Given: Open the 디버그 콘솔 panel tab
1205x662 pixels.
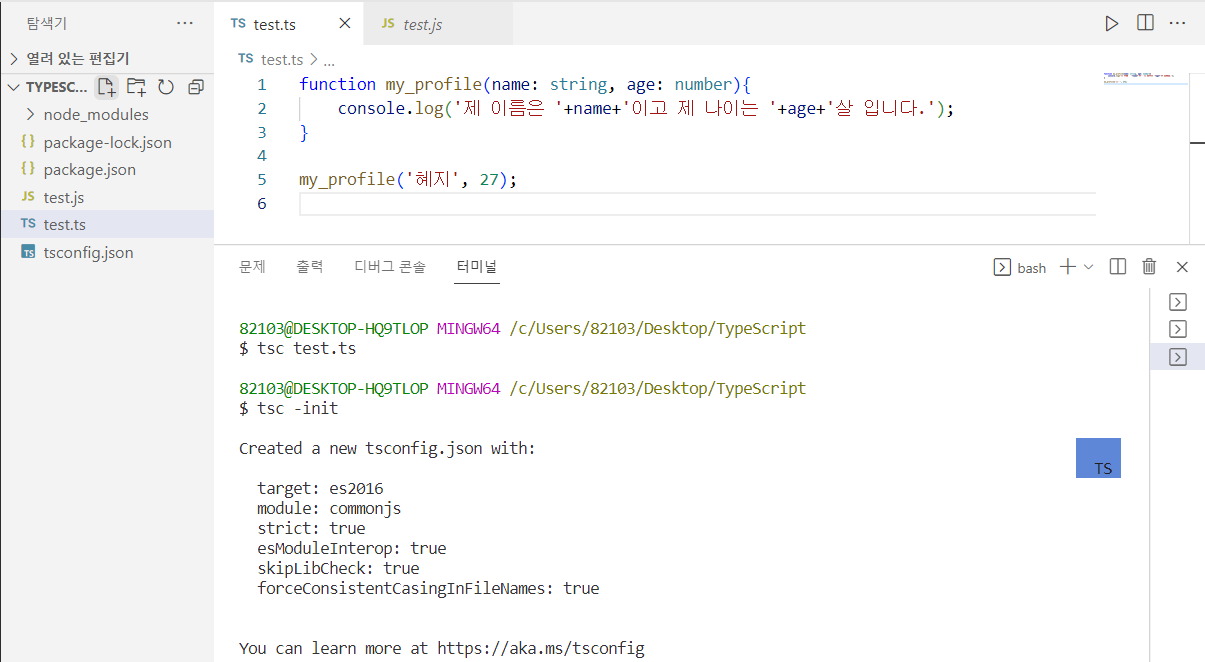Looking at the screenshot, I should (x=390, y=267).
